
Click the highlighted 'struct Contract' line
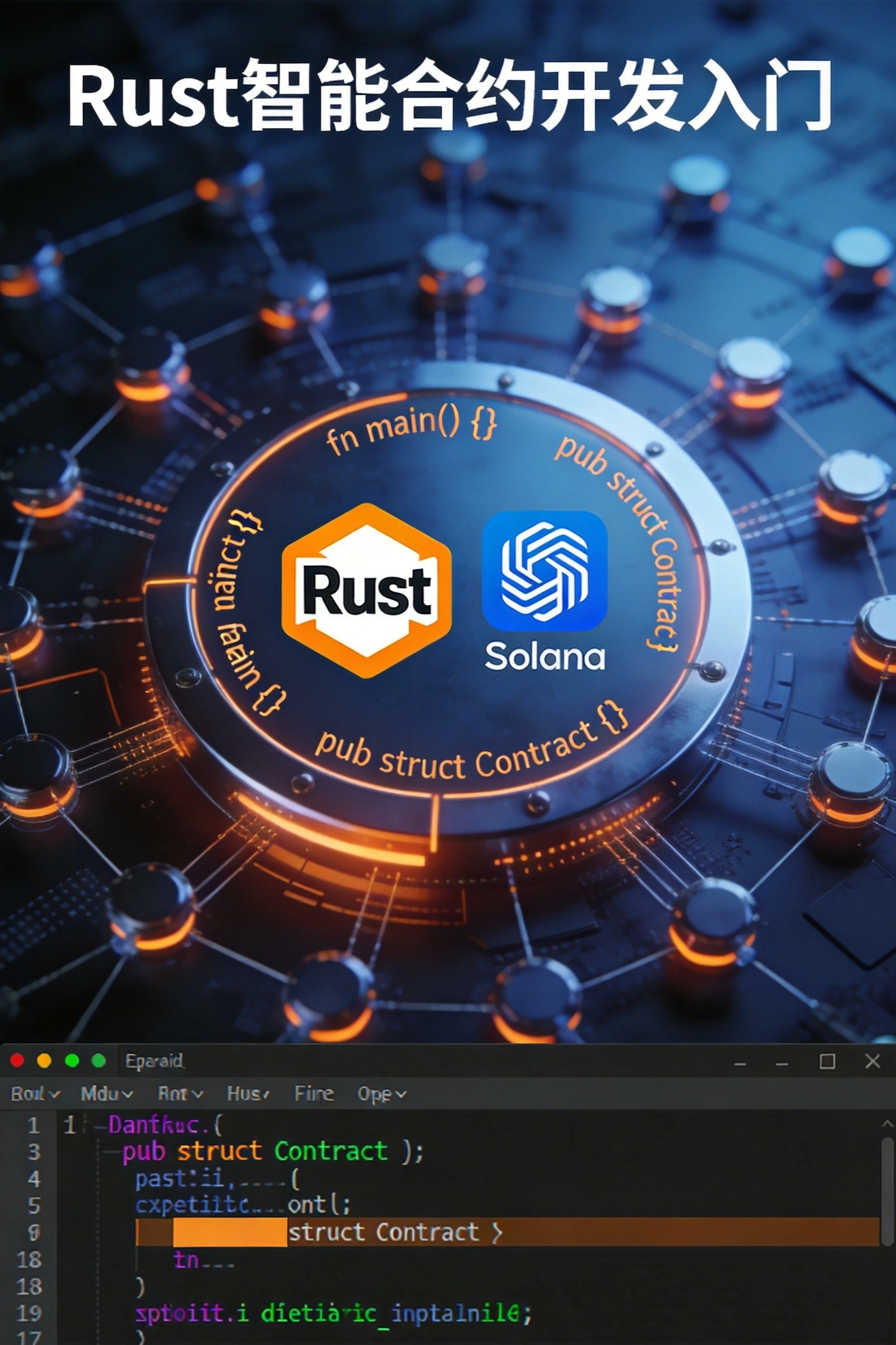508,1232
